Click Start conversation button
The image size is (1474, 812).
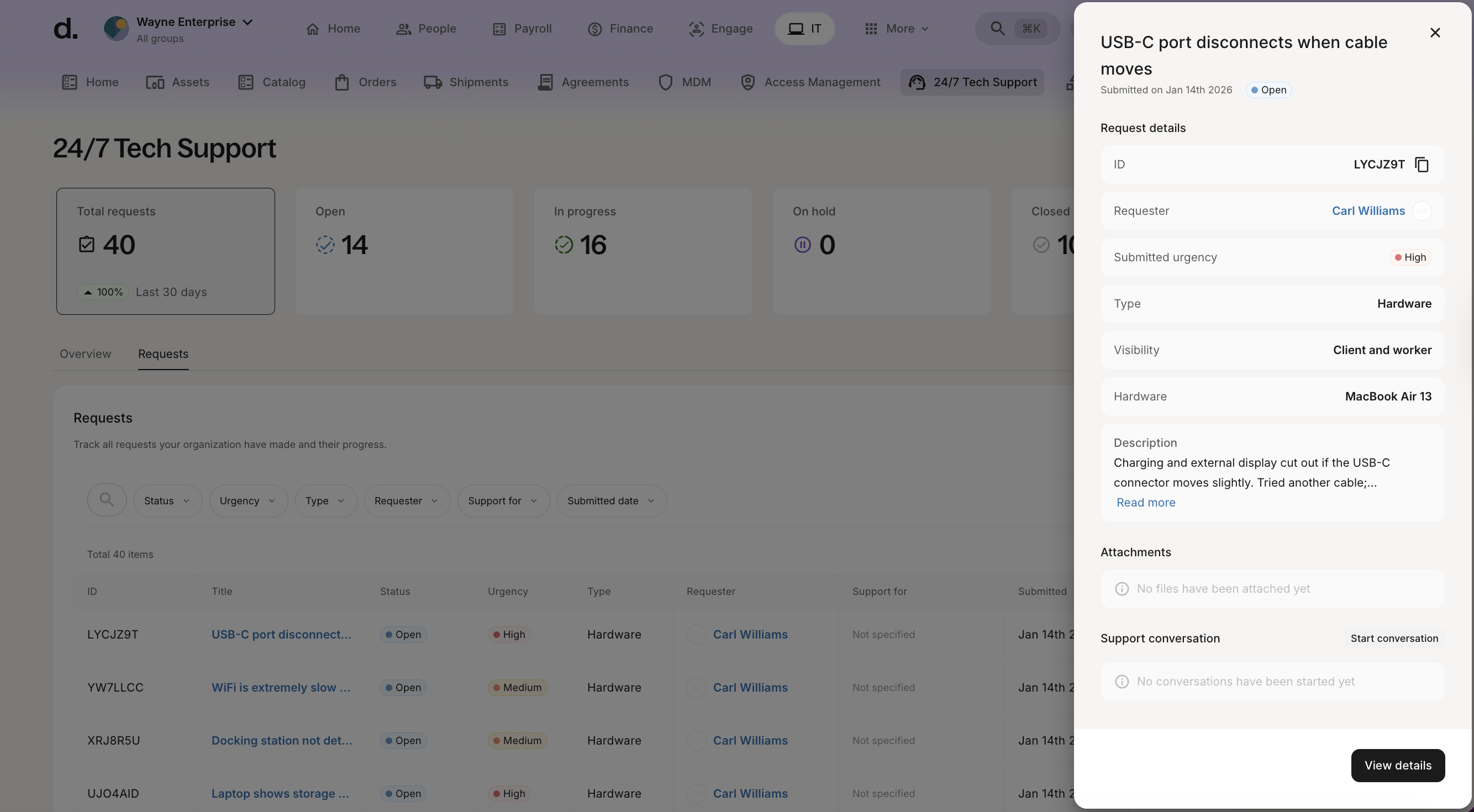pos(1393,638)
